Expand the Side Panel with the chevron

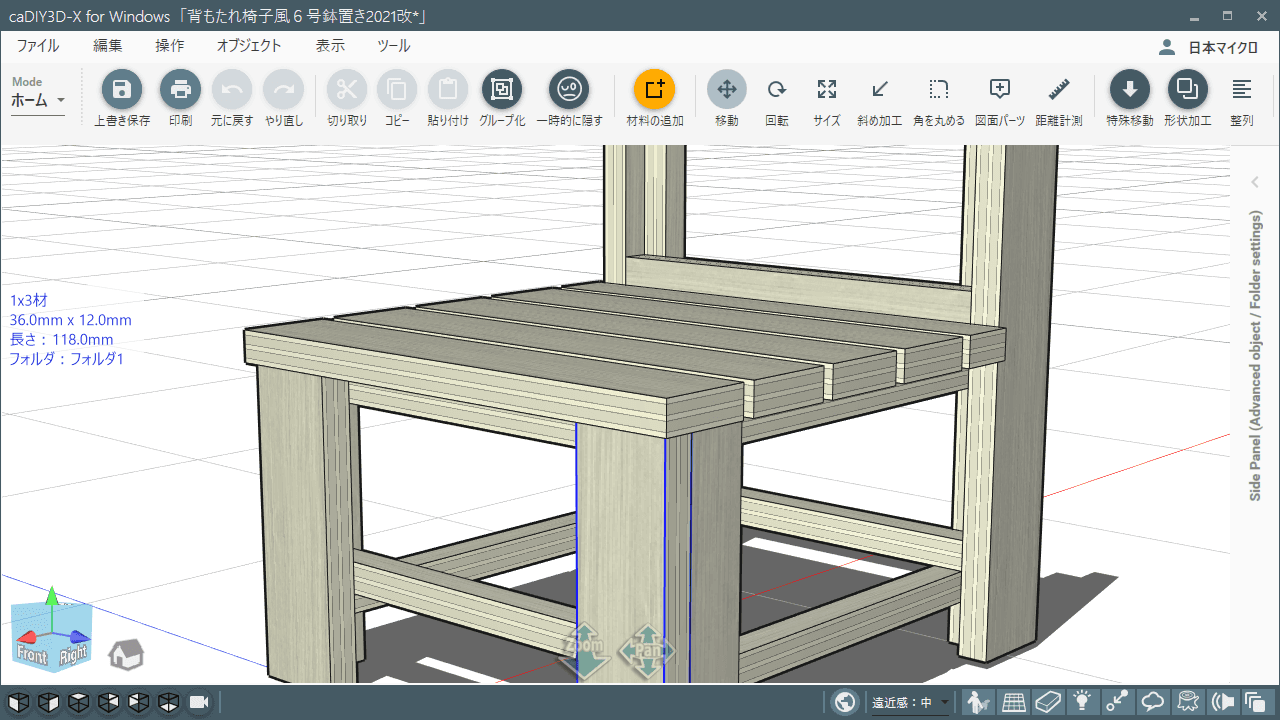point(1254,182)
